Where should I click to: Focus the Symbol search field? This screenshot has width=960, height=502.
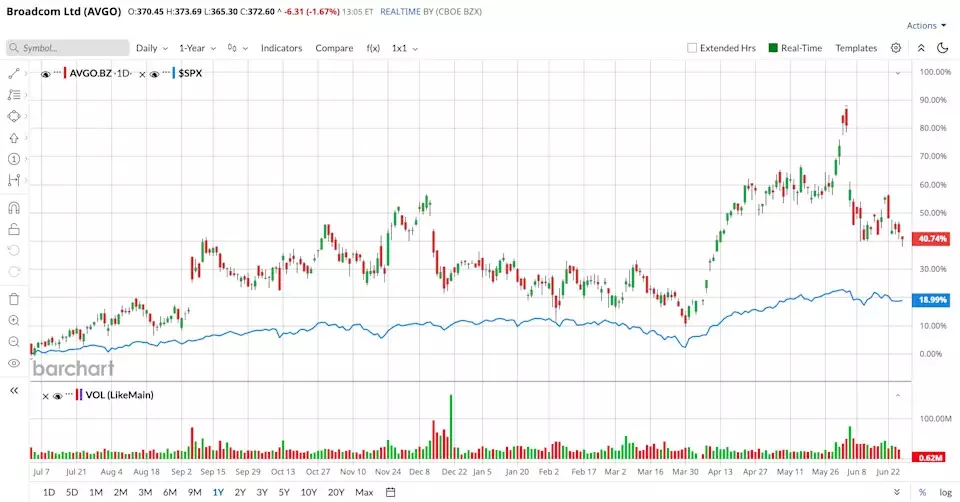click(x=68, y=48)
